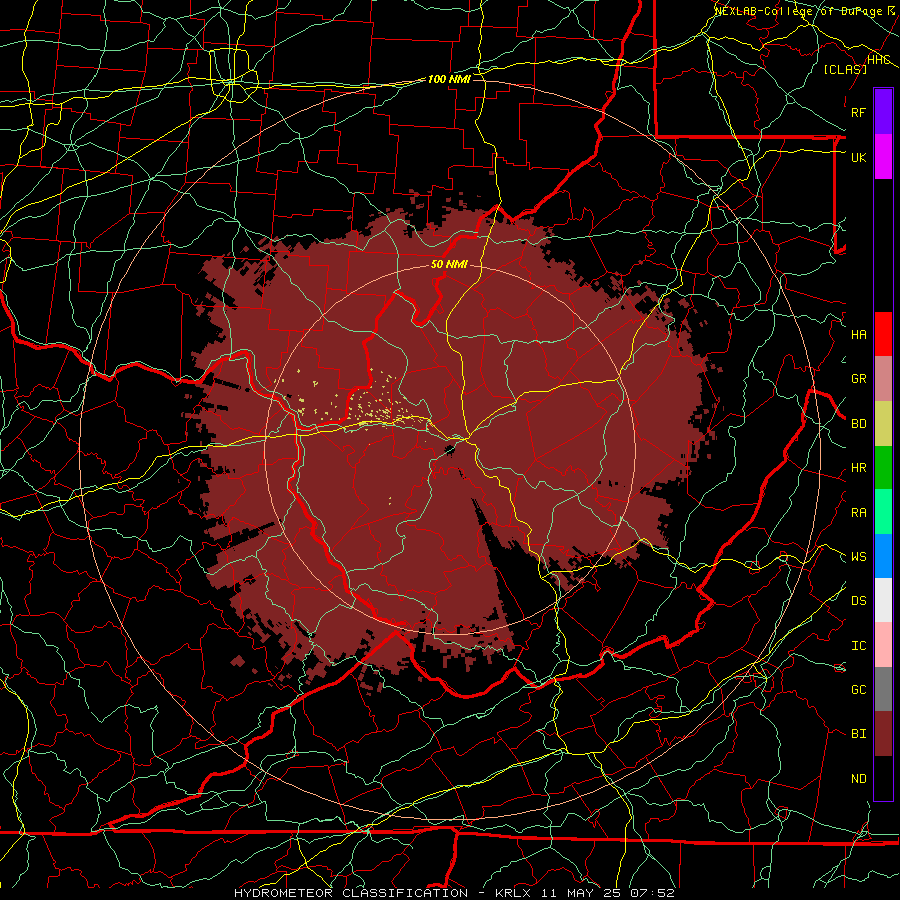Click the "100 NMI" range ring label
Image resolution: width=900 pixels, height=900 pixels.
449,79
